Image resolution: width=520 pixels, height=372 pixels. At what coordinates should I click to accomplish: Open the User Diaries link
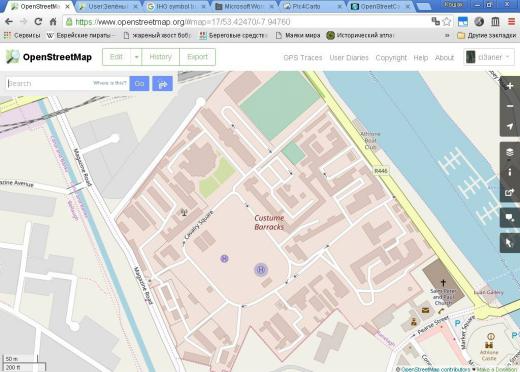pos(349,58)
